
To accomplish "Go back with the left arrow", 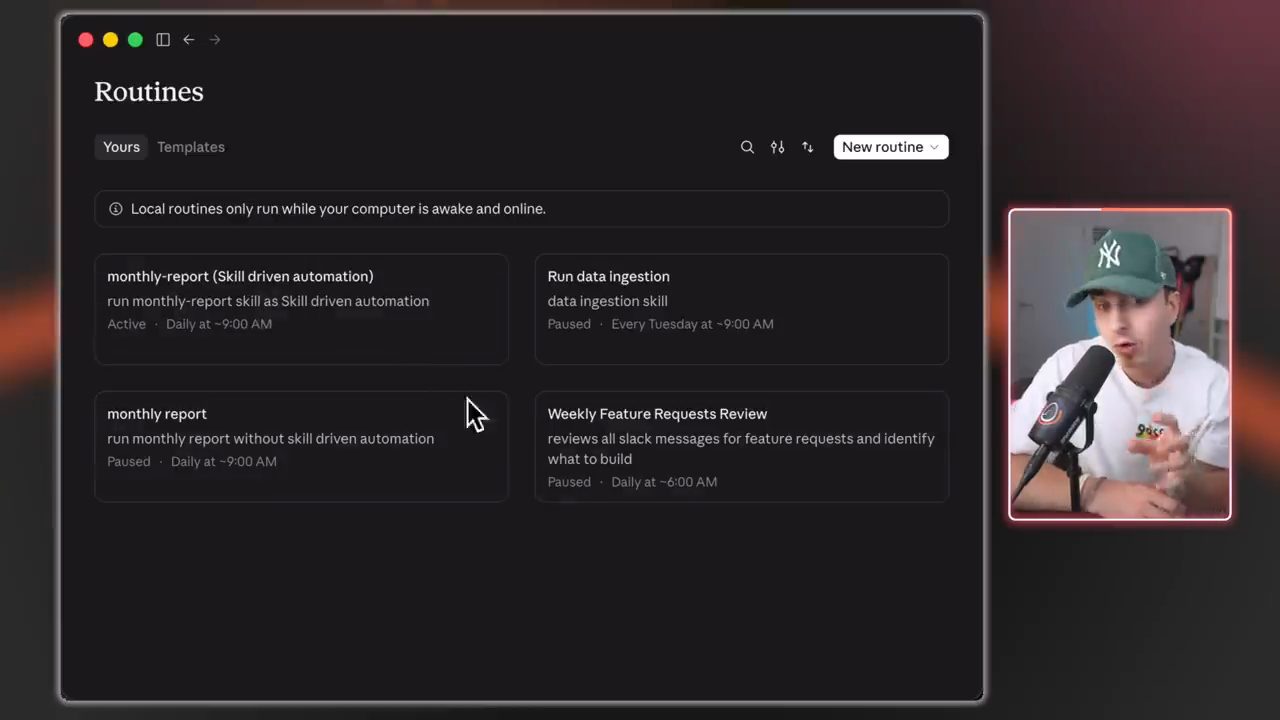I will pos(188,40).
